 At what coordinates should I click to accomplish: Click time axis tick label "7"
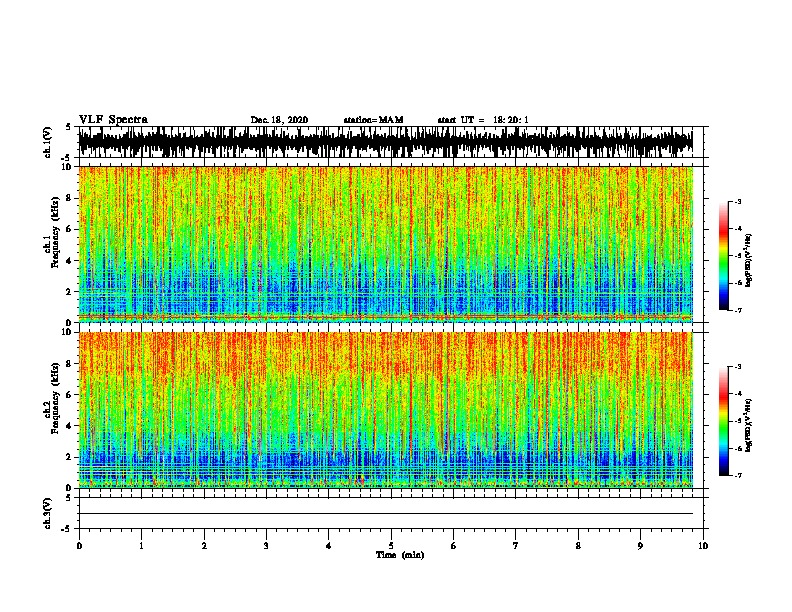click(x=516, y=546)
